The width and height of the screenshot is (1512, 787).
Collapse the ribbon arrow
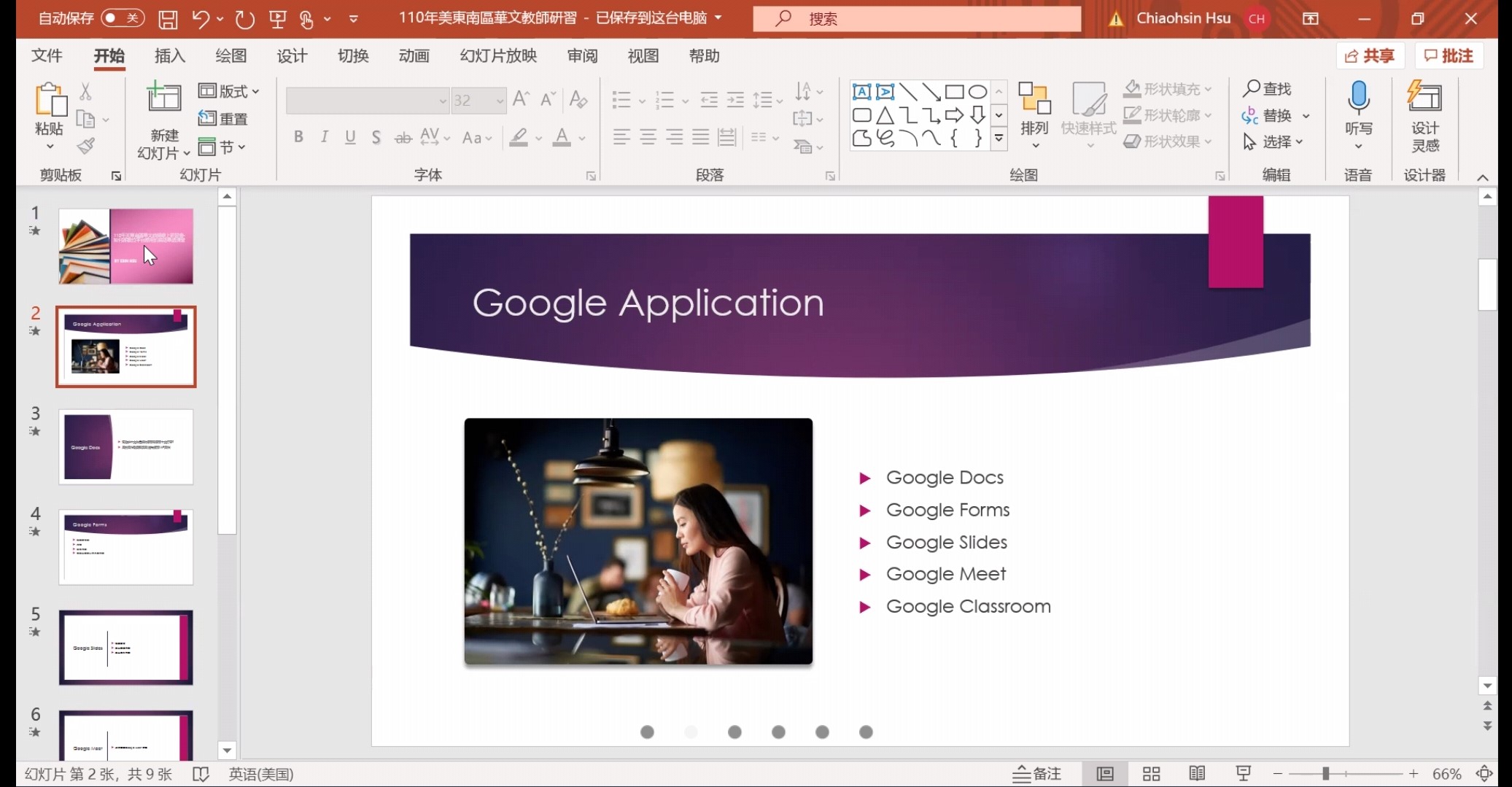[1483, 177]
